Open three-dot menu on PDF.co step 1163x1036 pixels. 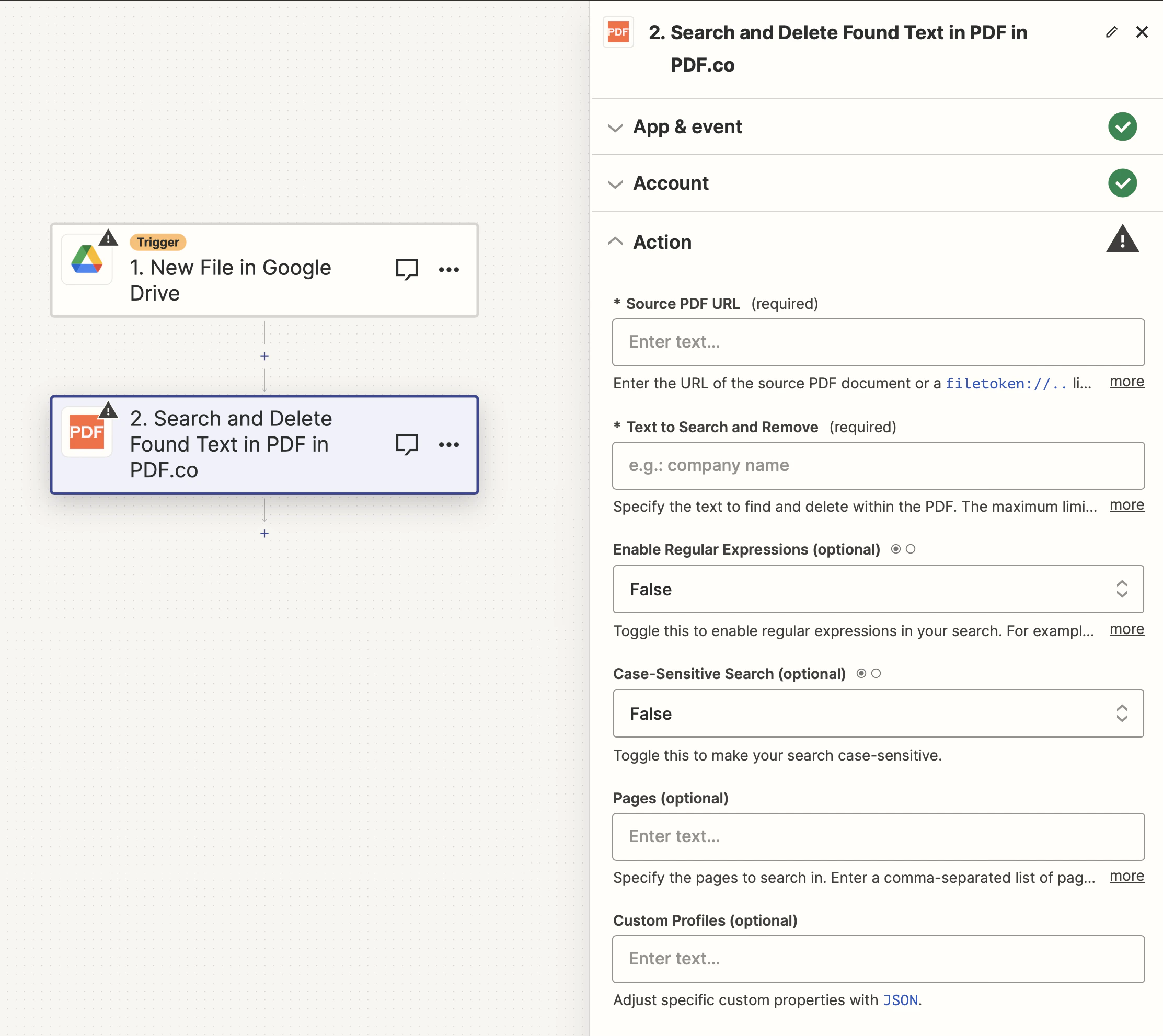click(x=448, y=445)
